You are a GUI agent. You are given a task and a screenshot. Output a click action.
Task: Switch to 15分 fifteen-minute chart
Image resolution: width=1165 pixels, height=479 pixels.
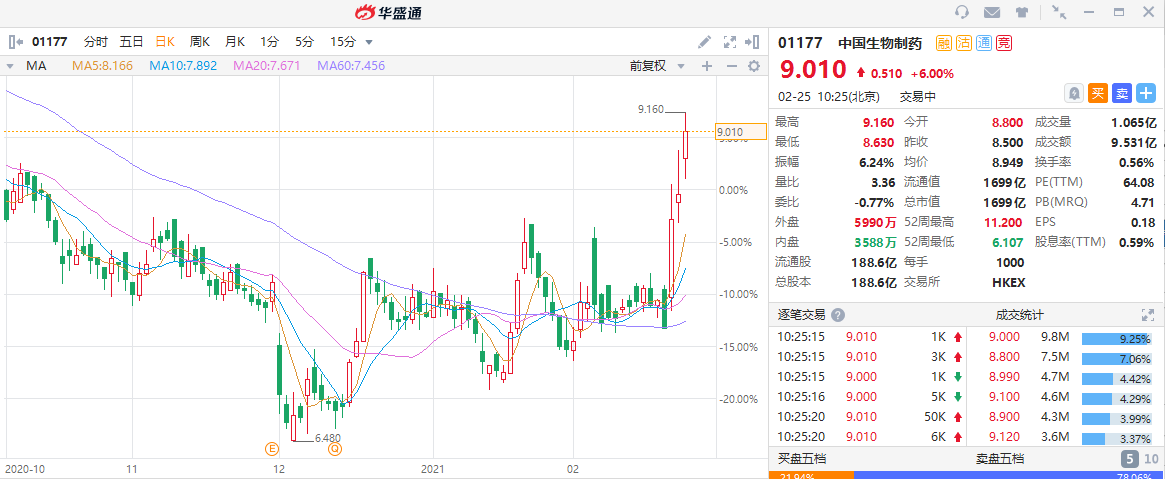pyautogui.click(x=343, y=42)
